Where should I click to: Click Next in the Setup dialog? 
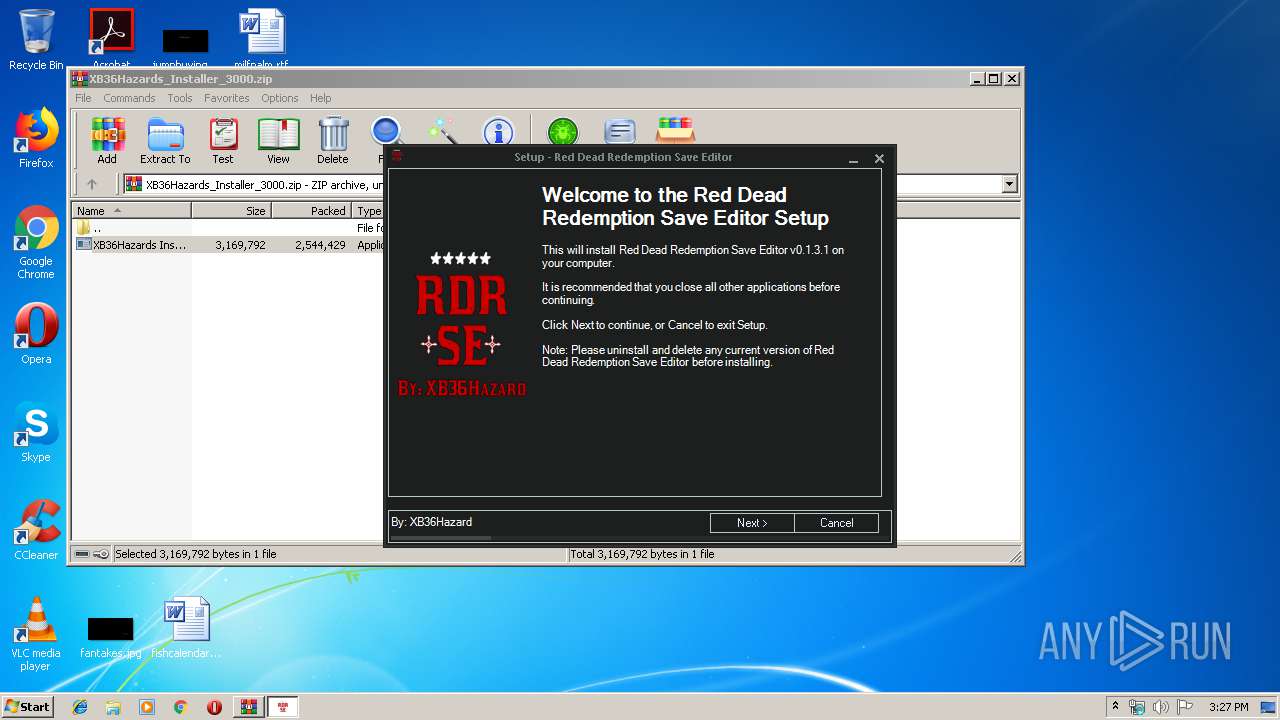[752, 523]
